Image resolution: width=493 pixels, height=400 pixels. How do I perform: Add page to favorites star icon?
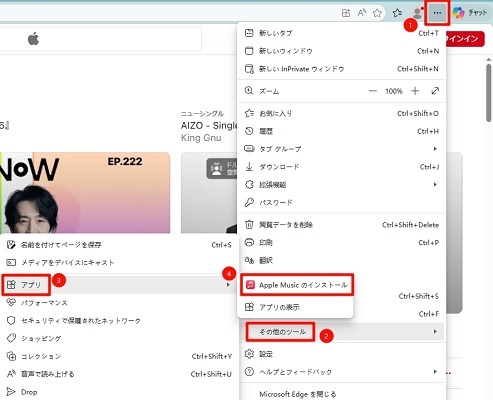[x=377, y=13]
